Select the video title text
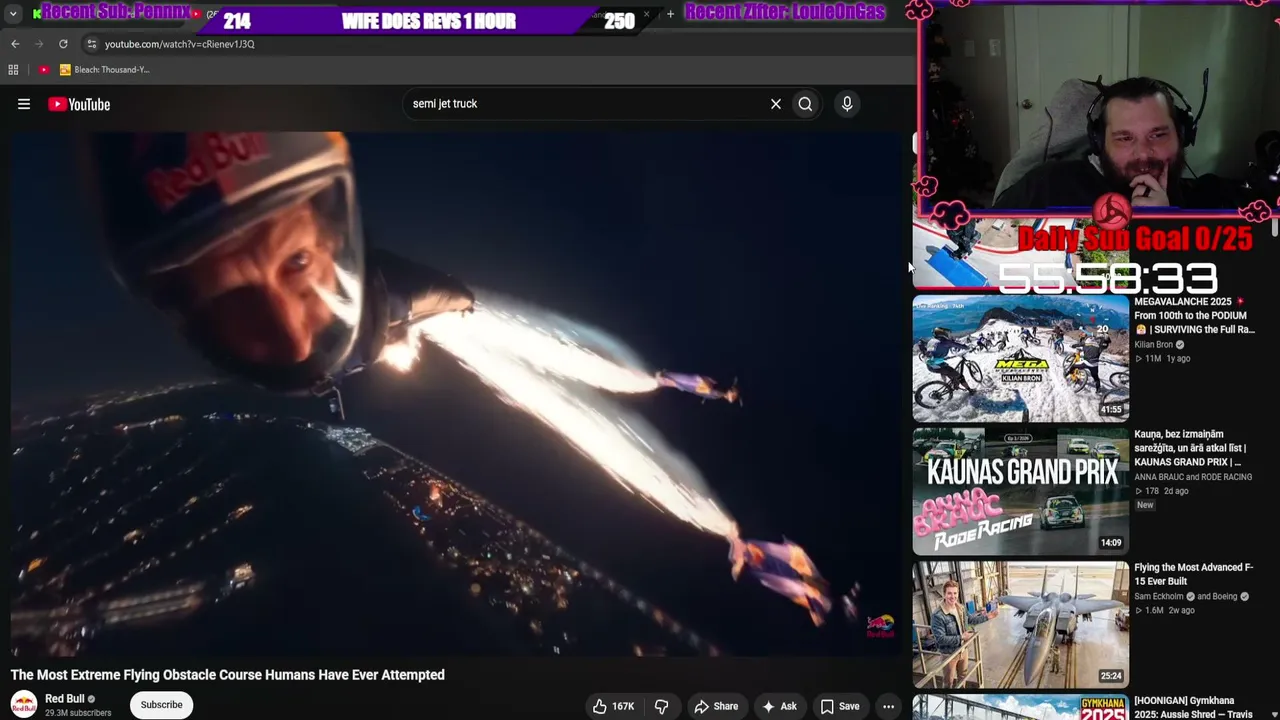 (228, 675)
